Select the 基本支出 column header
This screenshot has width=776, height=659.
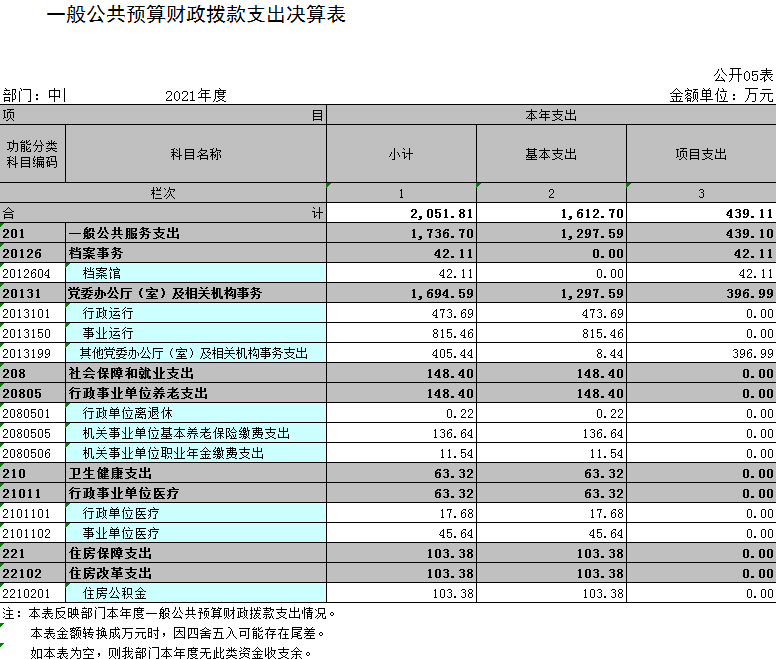tap(551, 154)
